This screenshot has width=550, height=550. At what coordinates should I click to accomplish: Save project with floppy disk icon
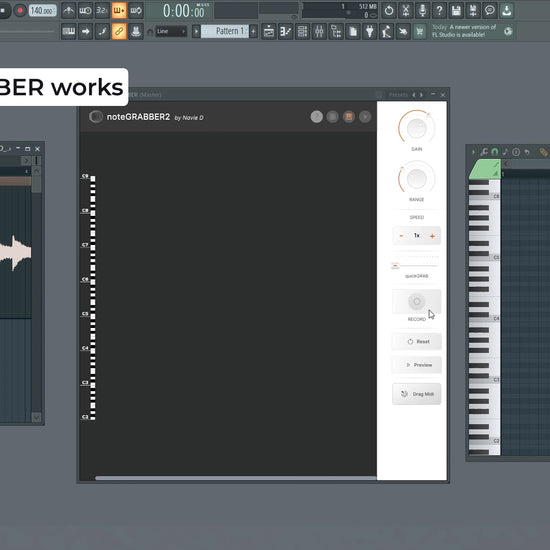coord(456,11)
